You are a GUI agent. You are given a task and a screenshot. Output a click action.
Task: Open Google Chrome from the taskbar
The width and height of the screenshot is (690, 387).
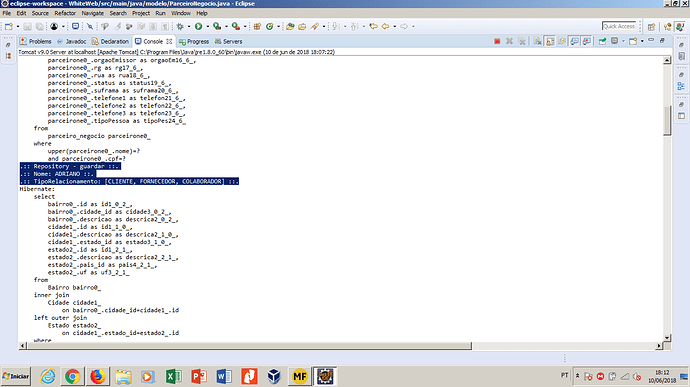coord(73,376)
